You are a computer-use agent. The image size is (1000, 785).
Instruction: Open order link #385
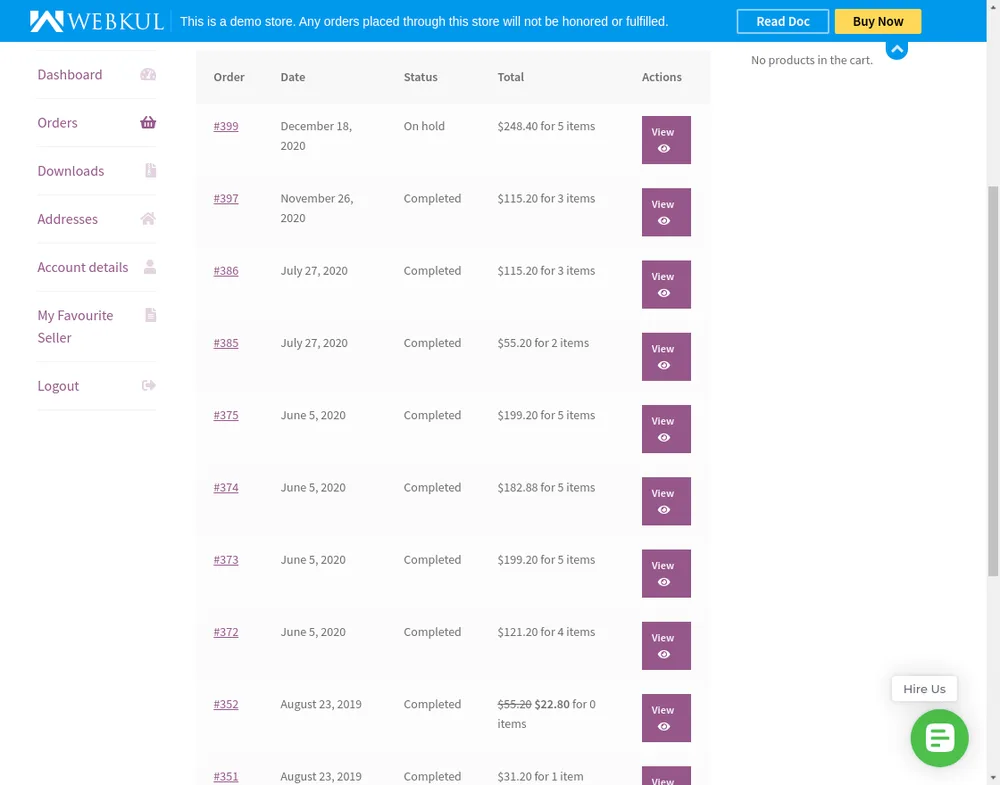point(226,342)
